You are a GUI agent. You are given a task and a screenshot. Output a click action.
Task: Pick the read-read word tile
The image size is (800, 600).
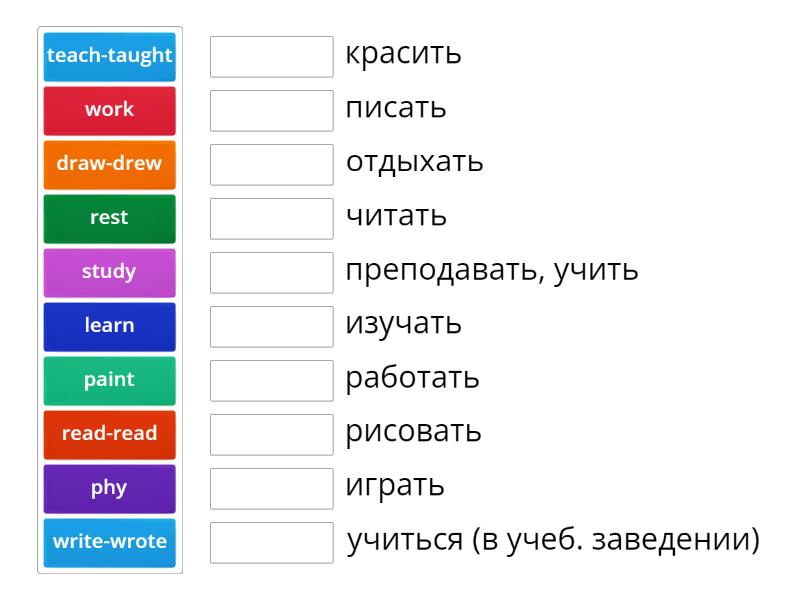[x=110, y=435]
